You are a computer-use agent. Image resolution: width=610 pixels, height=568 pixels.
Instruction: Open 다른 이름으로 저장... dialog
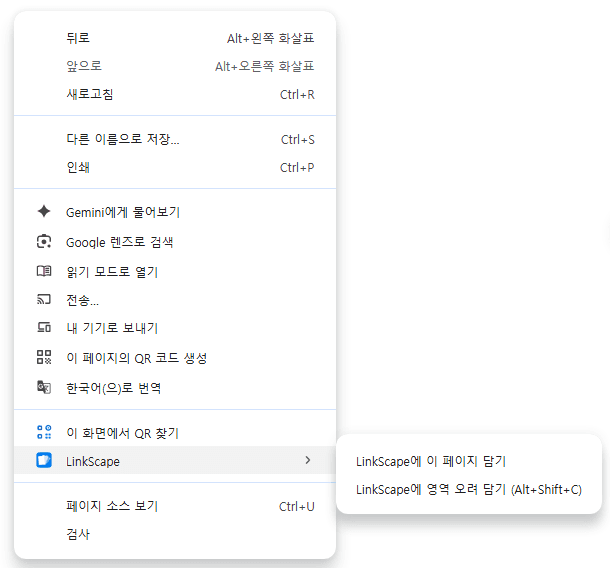(x=175, y=139)
